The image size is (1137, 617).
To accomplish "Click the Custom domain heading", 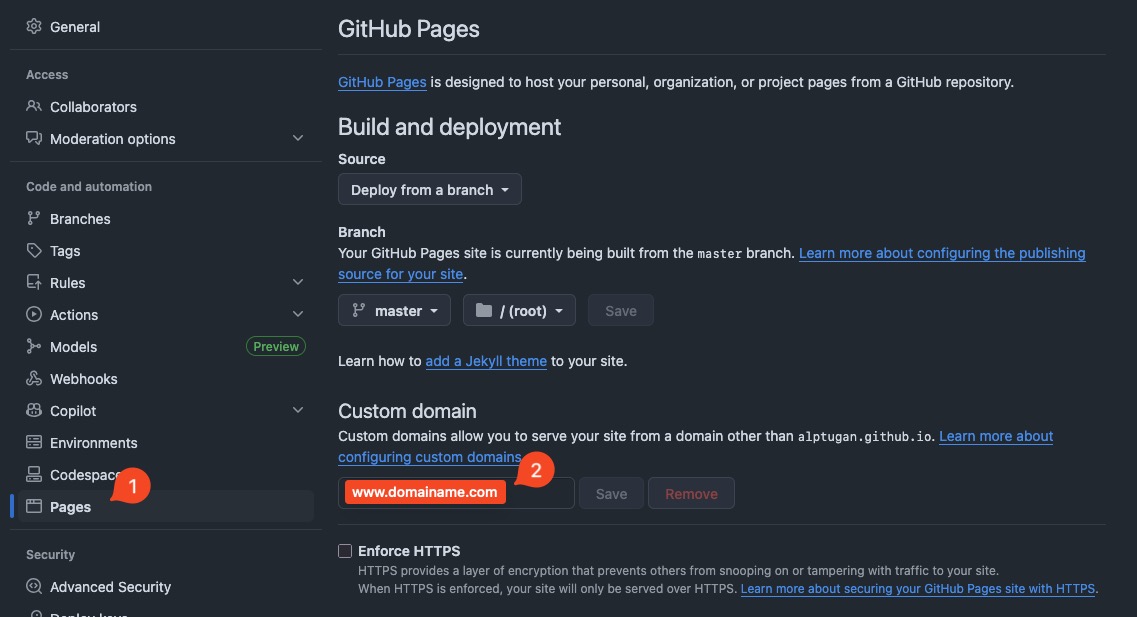I will coord(408,410).
